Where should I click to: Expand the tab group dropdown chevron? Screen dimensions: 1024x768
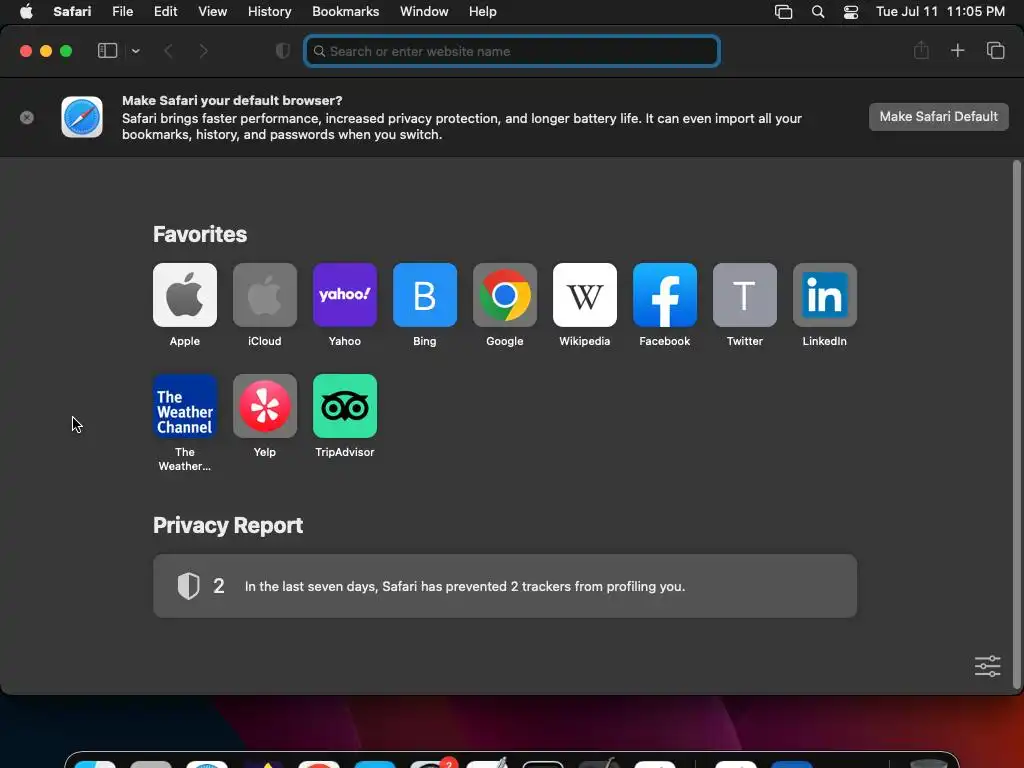pyautogui.click(x=135, y=51)
